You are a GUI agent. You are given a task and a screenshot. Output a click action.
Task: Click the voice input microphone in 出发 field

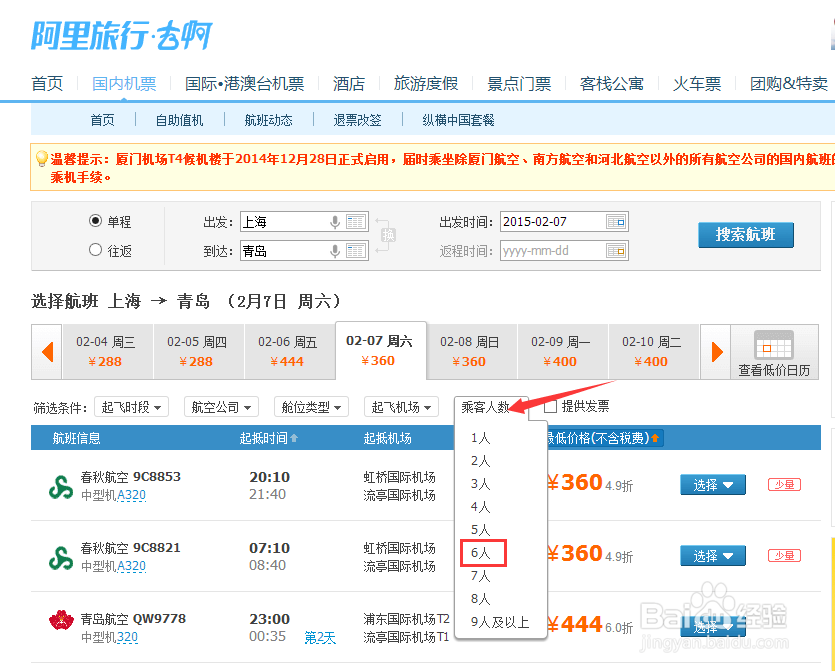pyautogui.click(x=335, y=221)
